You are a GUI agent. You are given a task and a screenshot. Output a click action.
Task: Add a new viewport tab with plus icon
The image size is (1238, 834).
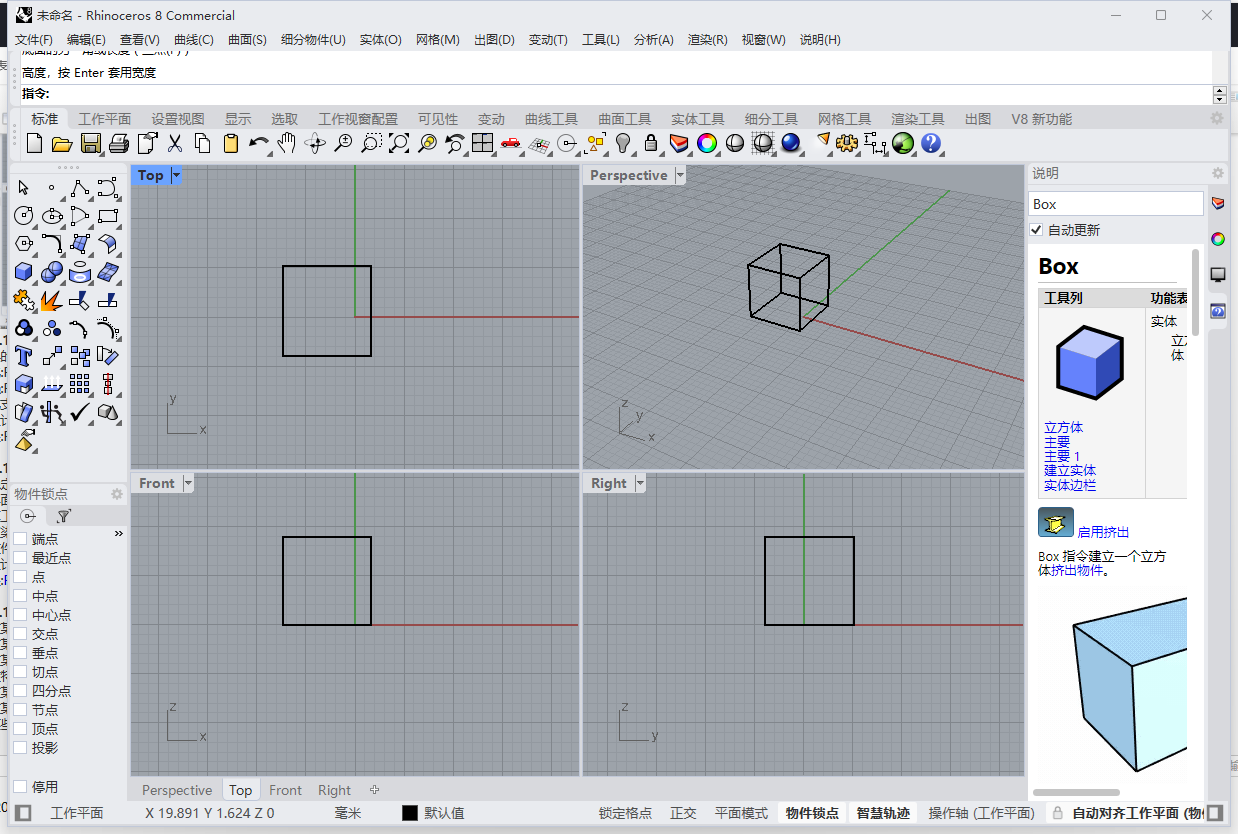[x=375, y=790]
